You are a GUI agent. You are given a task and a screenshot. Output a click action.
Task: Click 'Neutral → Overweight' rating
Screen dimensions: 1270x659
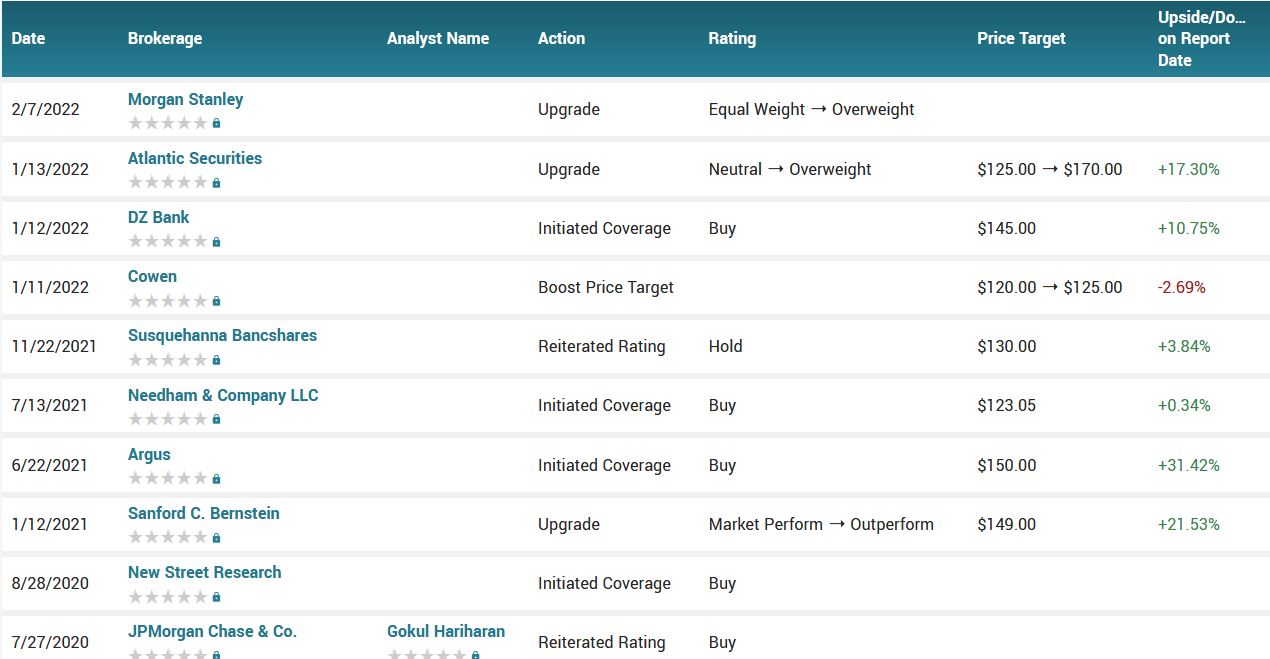click(x=790, y=169)
